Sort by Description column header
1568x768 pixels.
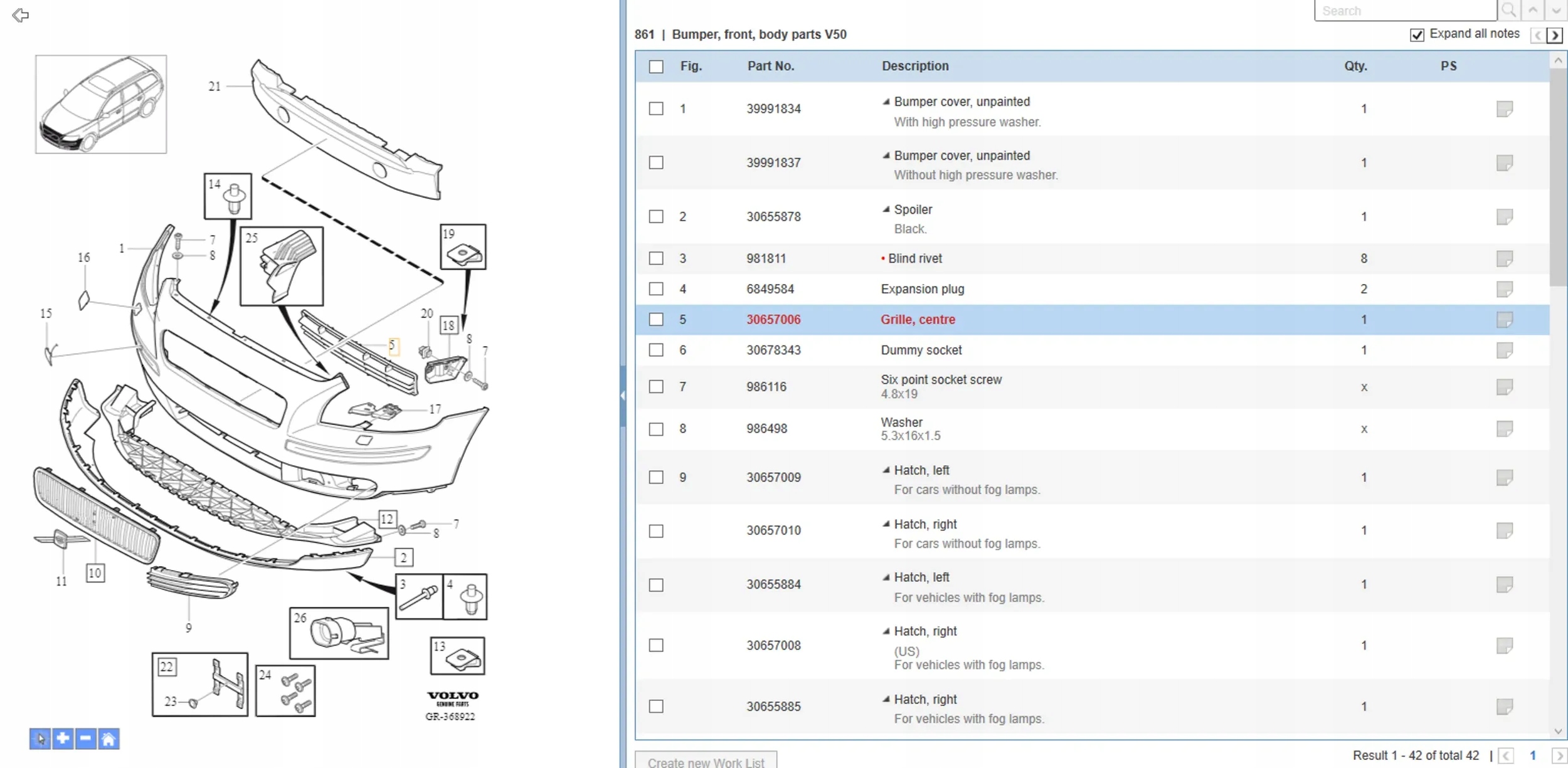(x=914, y=66)
